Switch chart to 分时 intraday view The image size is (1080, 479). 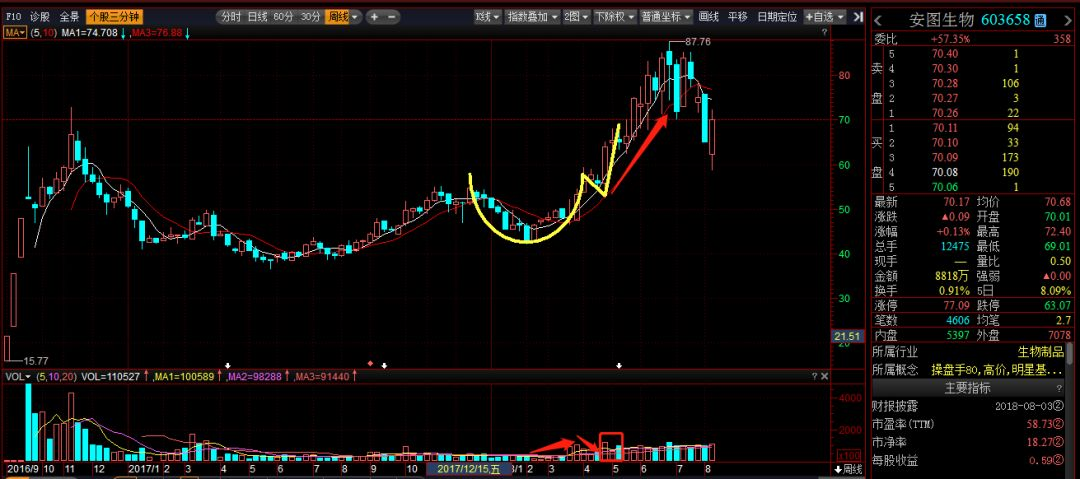(231, 17)
